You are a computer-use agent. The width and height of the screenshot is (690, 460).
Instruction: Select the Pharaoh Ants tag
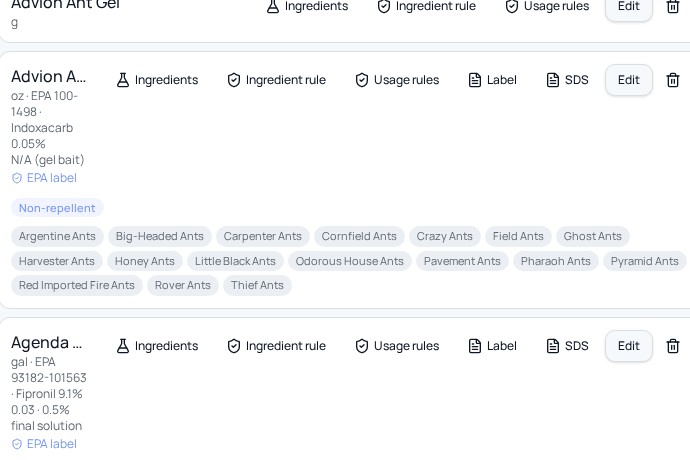(556, 261)
